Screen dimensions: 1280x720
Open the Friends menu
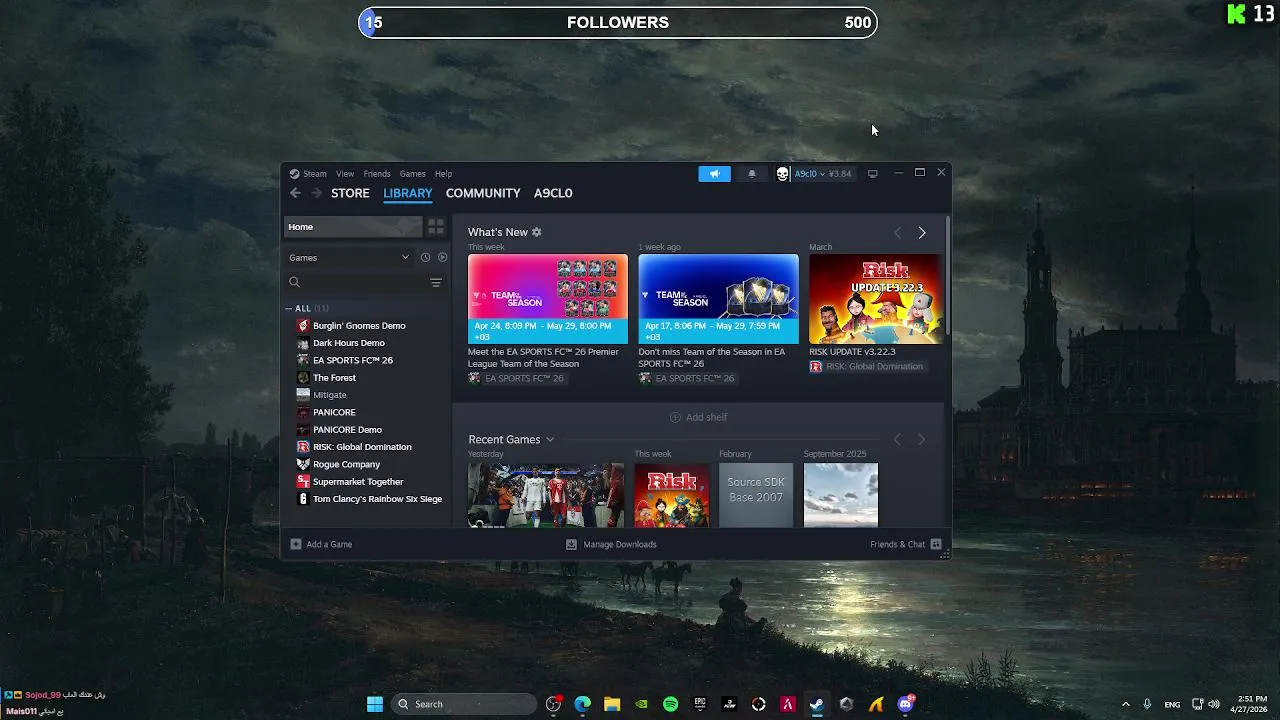(x=377, y=174)
